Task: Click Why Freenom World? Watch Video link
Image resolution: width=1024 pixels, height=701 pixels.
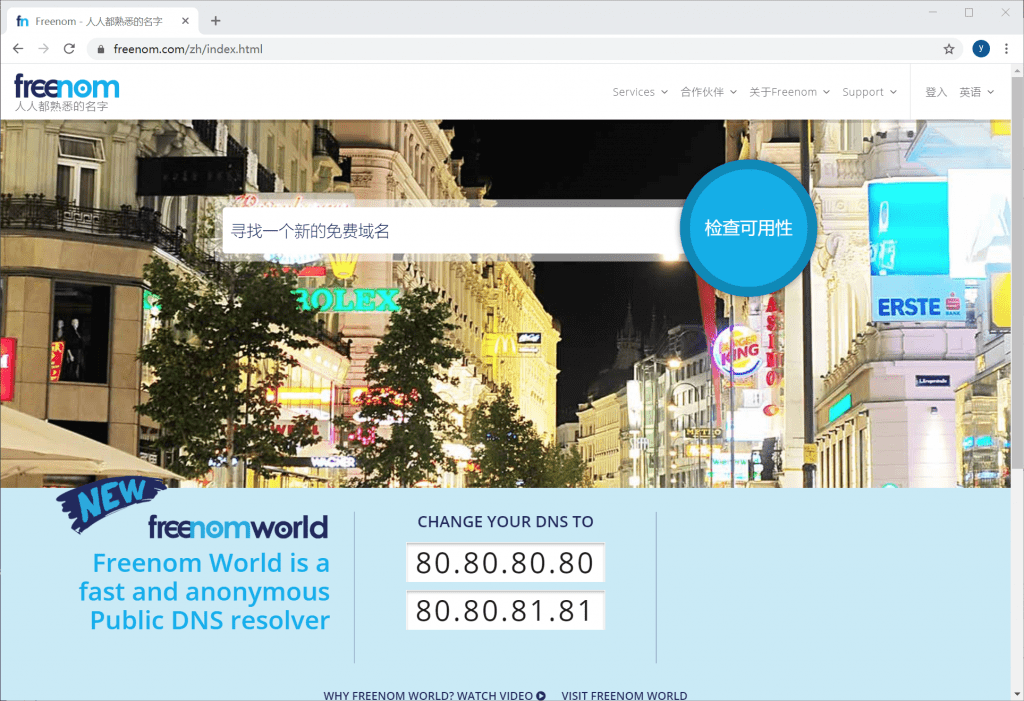Action: point(434,695)
